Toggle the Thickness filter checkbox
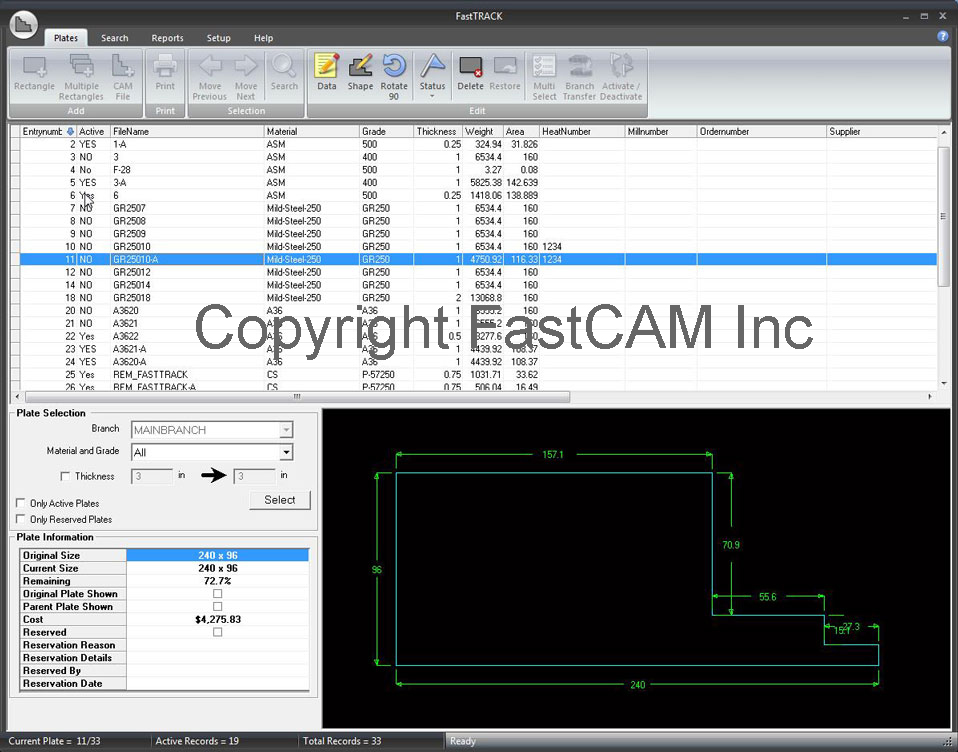The image size is (958, 752). 65,476
